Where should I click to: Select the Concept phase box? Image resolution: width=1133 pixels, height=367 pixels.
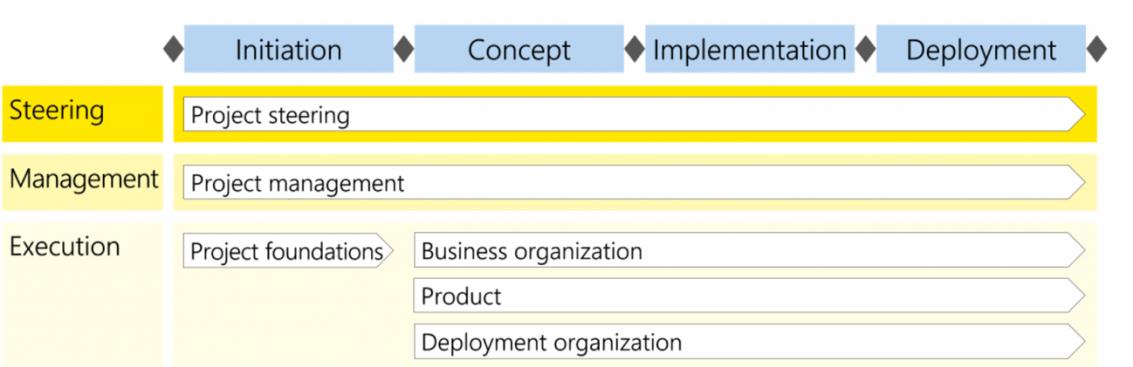tap(519, 49)
